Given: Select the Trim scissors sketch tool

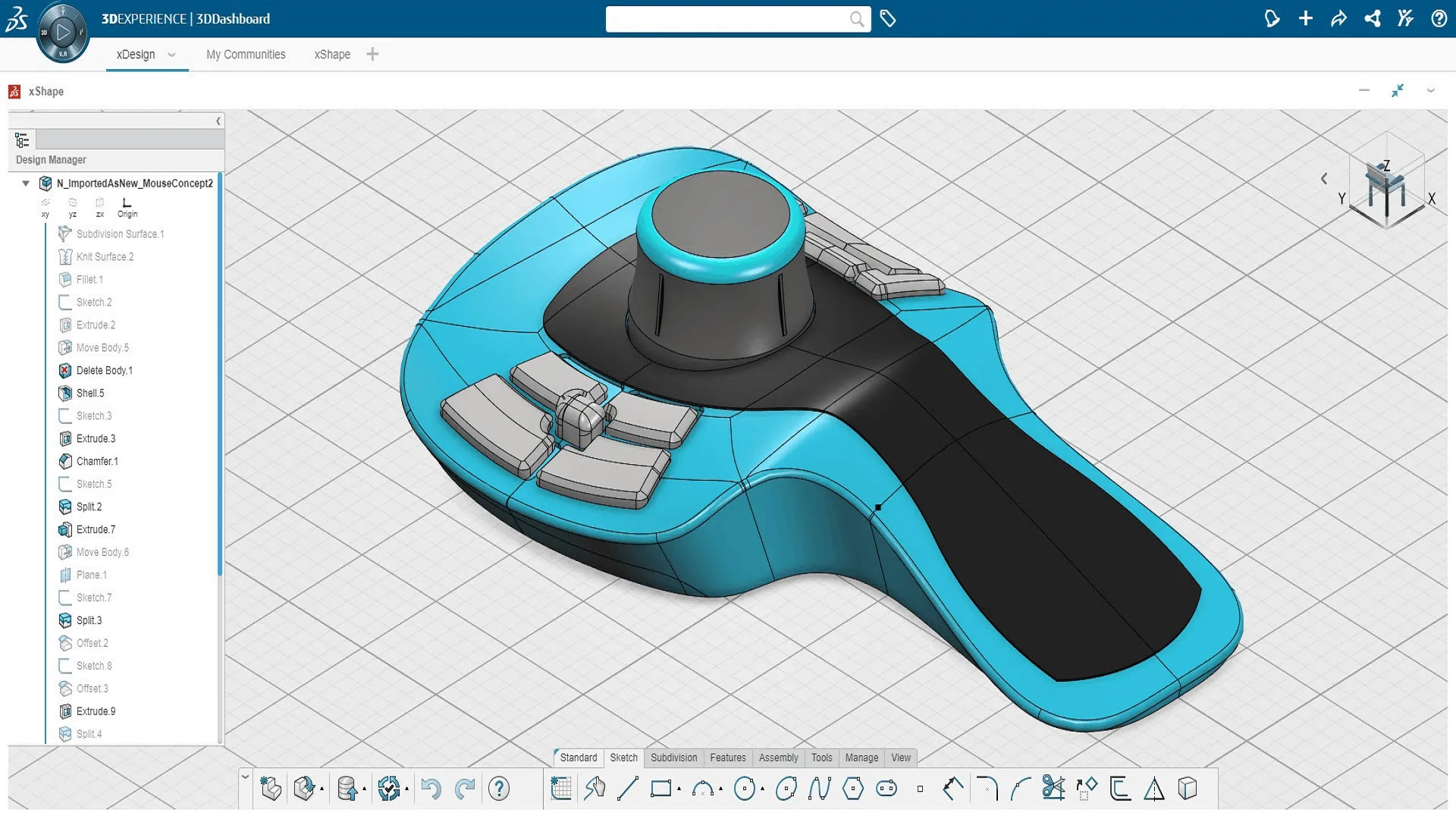Looking at the screenshot, I should (1053, 789).
